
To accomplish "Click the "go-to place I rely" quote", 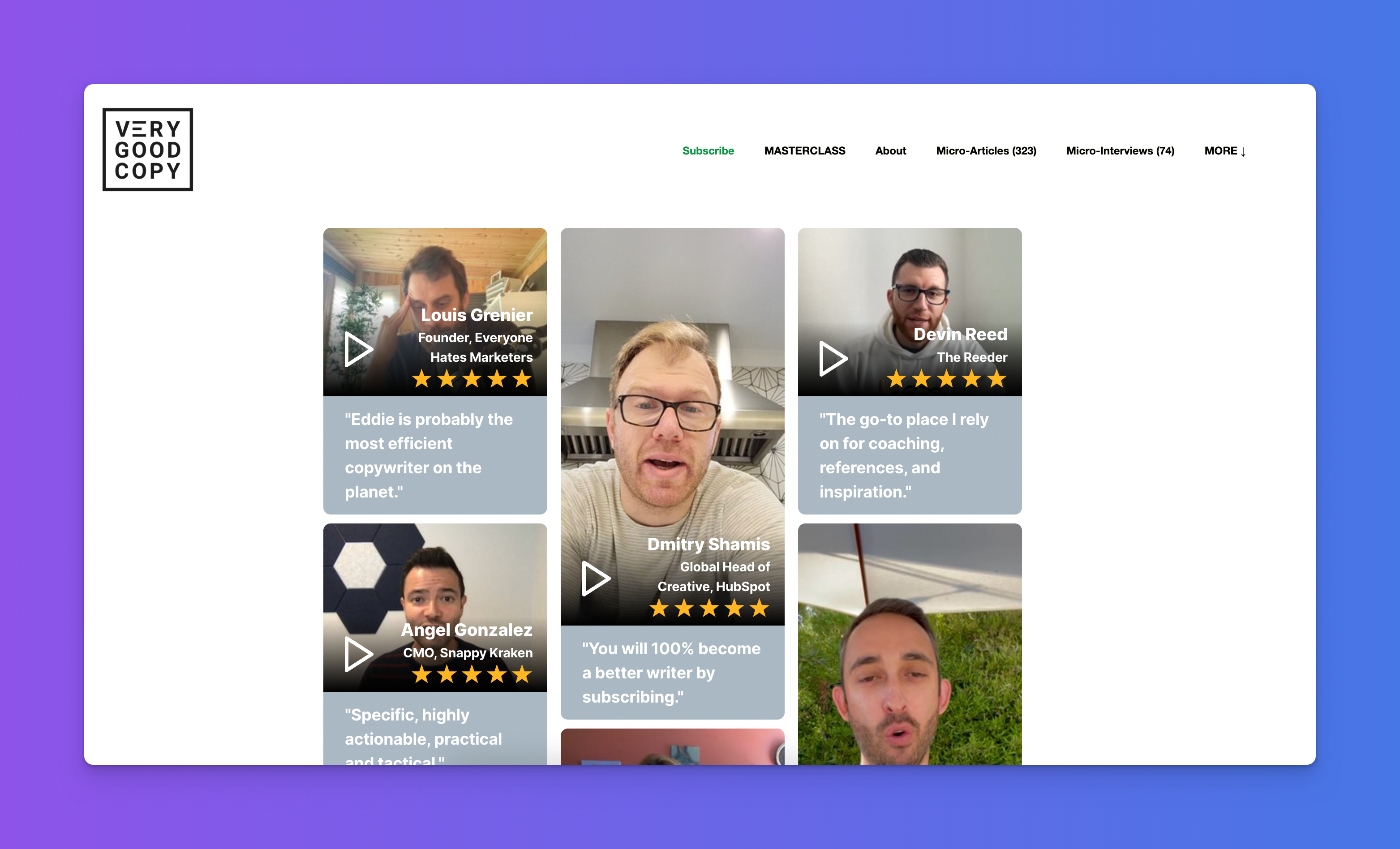I will point(904,455).
